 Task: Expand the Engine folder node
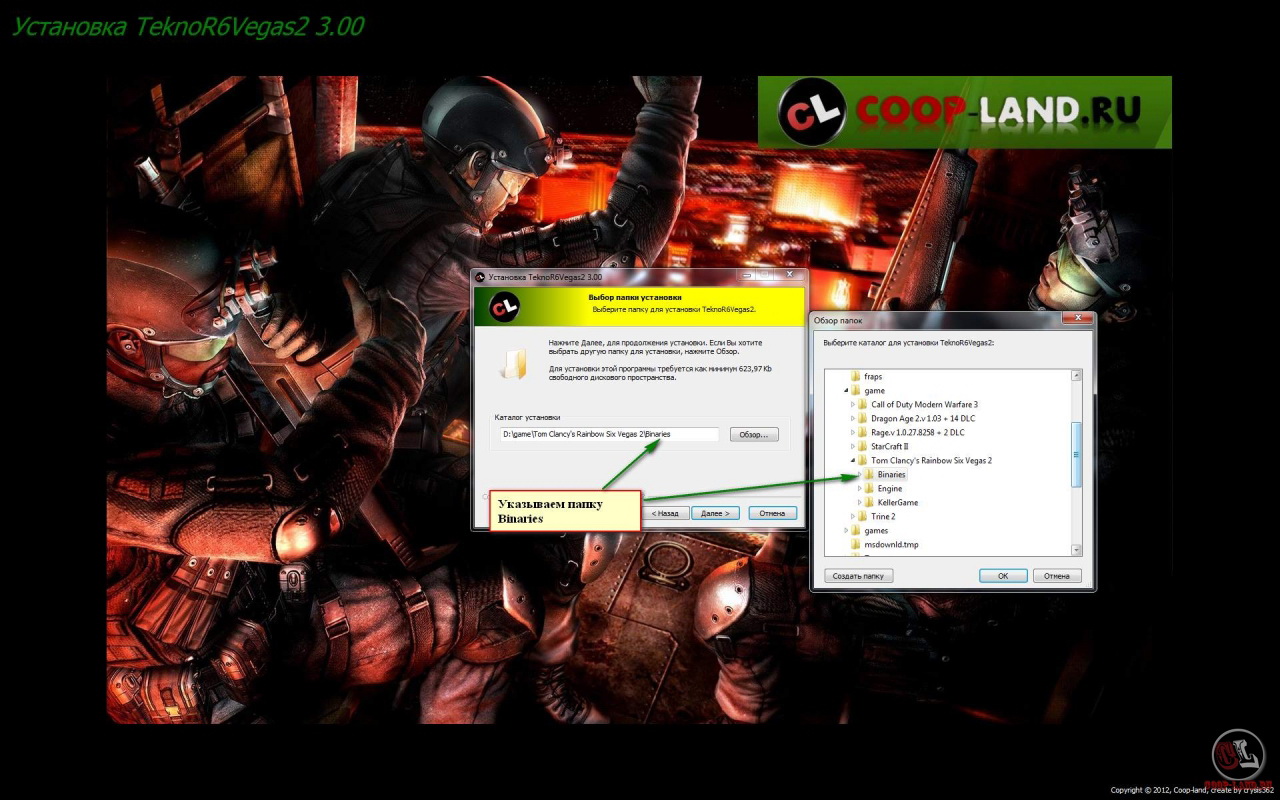(x=860, y=488)
